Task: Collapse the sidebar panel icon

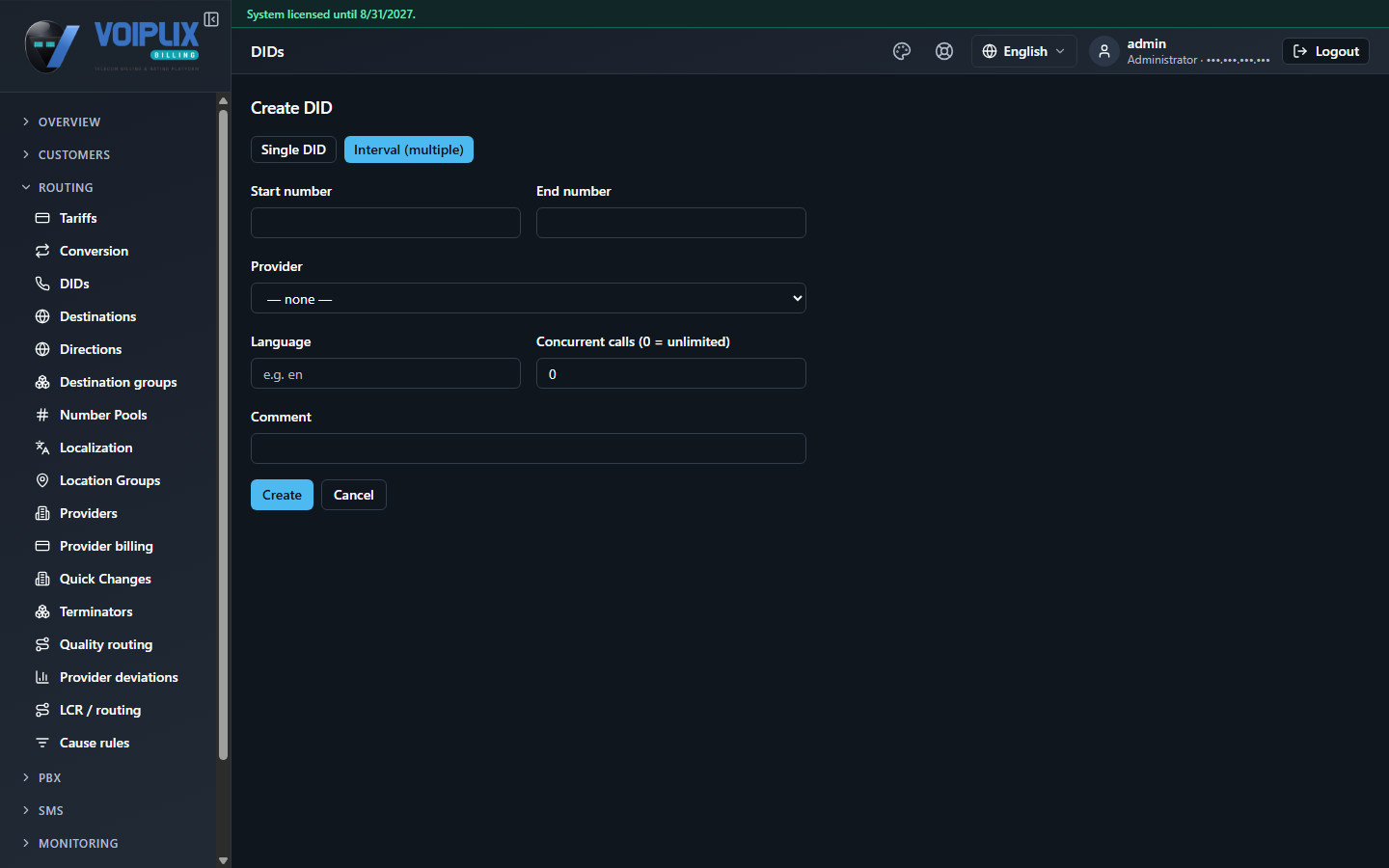Action: point(211,19)
